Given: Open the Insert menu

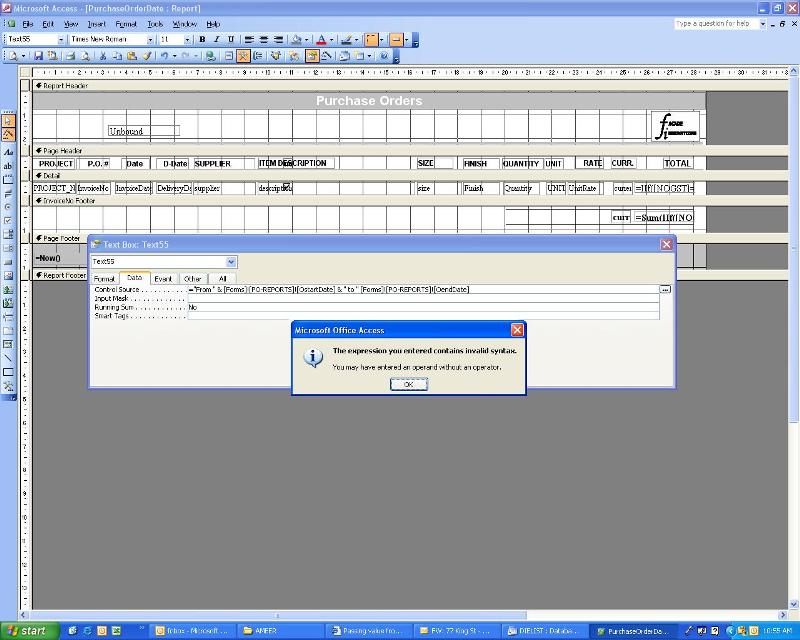Looking at the screenshot, I should point(96,24).
